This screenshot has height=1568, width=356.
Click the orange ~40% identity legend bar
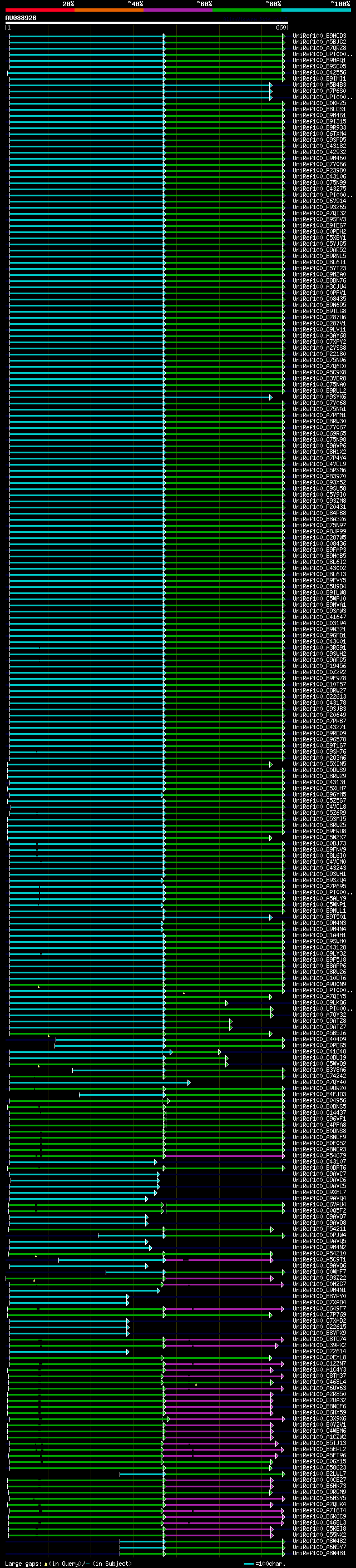point(109,10)
